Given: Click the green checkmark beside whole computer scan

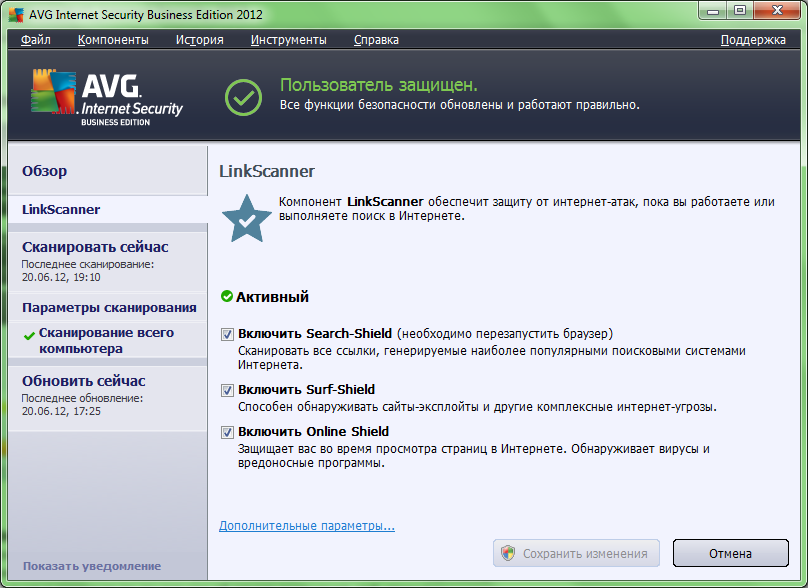Looking at the screenshot, I should coord(29,336).
